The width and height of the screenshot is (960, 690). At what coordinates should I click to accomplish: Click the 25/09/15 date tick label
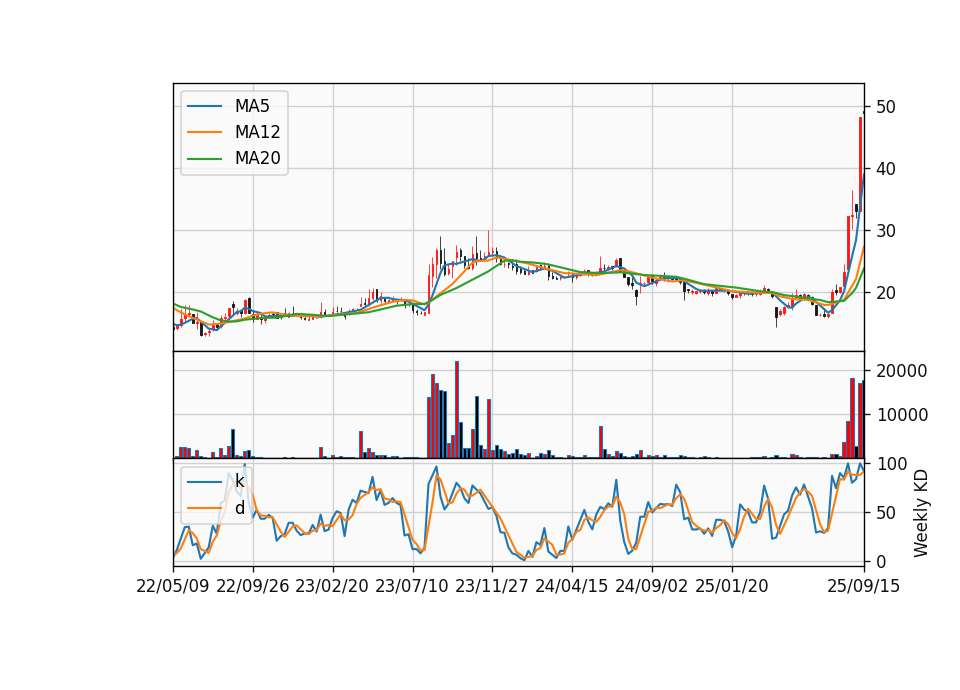(x=864, y=586)
